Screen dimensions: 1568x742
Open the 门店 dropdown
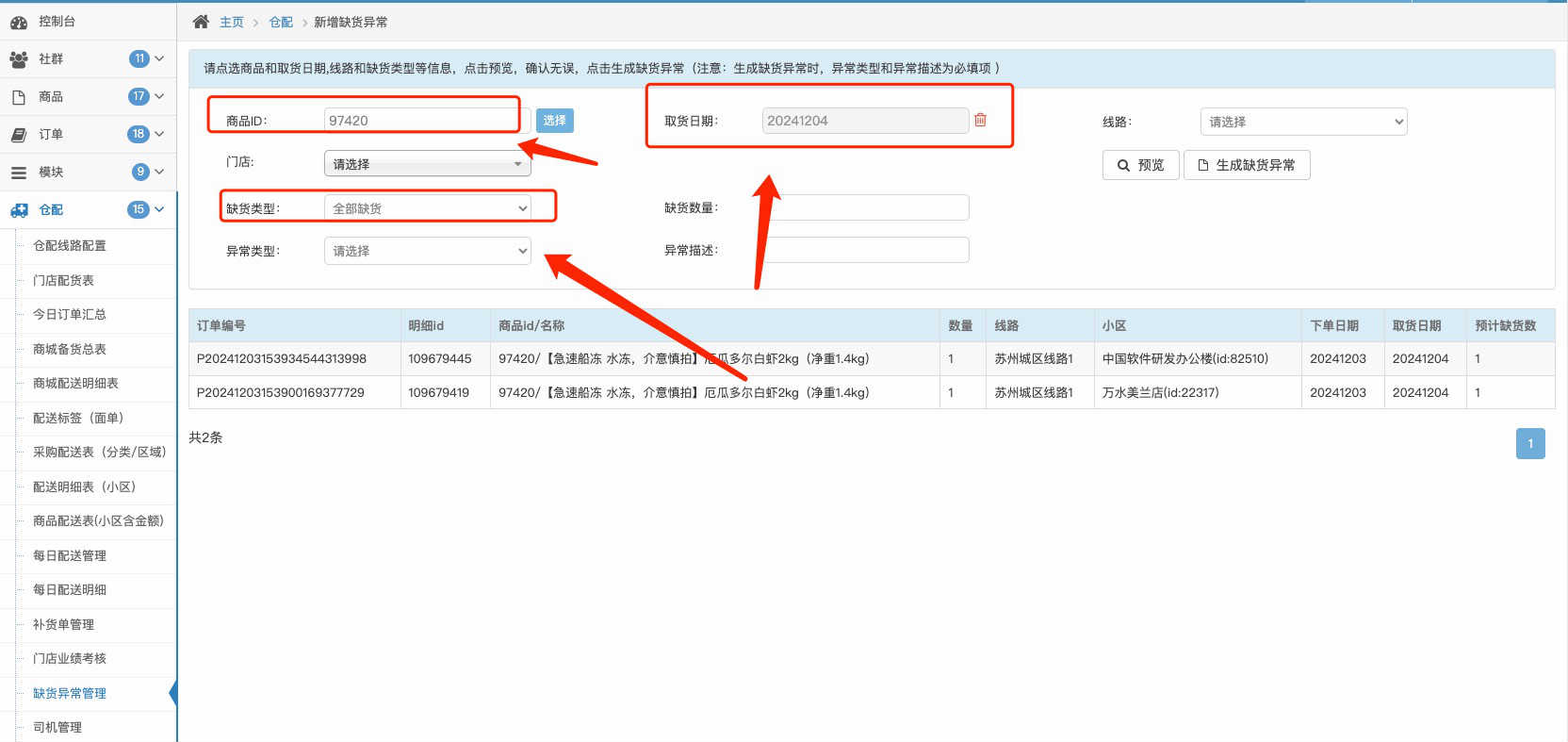(x=428, y=164)
